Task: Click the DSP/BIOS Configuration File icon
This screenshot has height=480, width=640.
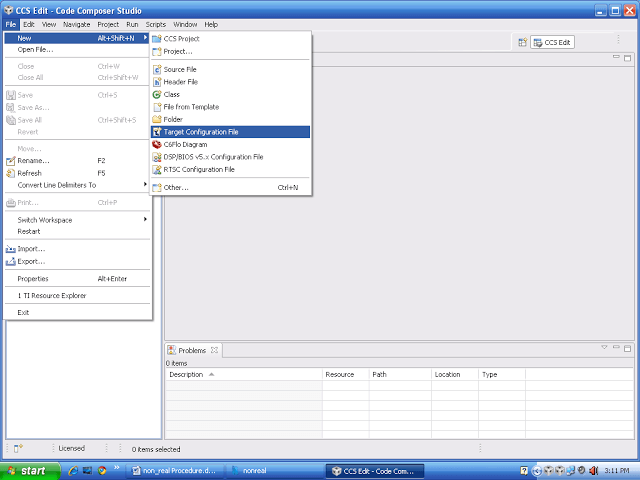Action: click(157, 157)
